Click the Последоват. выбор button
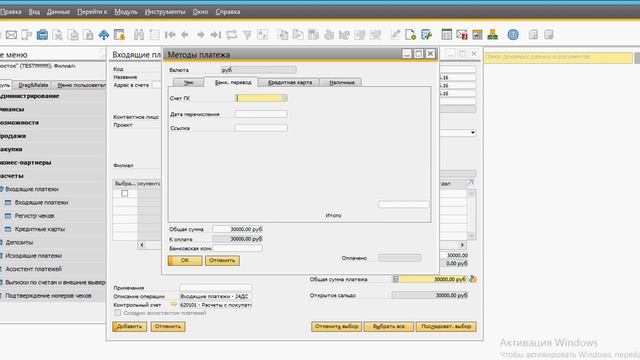This screenshot has height=360, width=640. coord(446,326)
